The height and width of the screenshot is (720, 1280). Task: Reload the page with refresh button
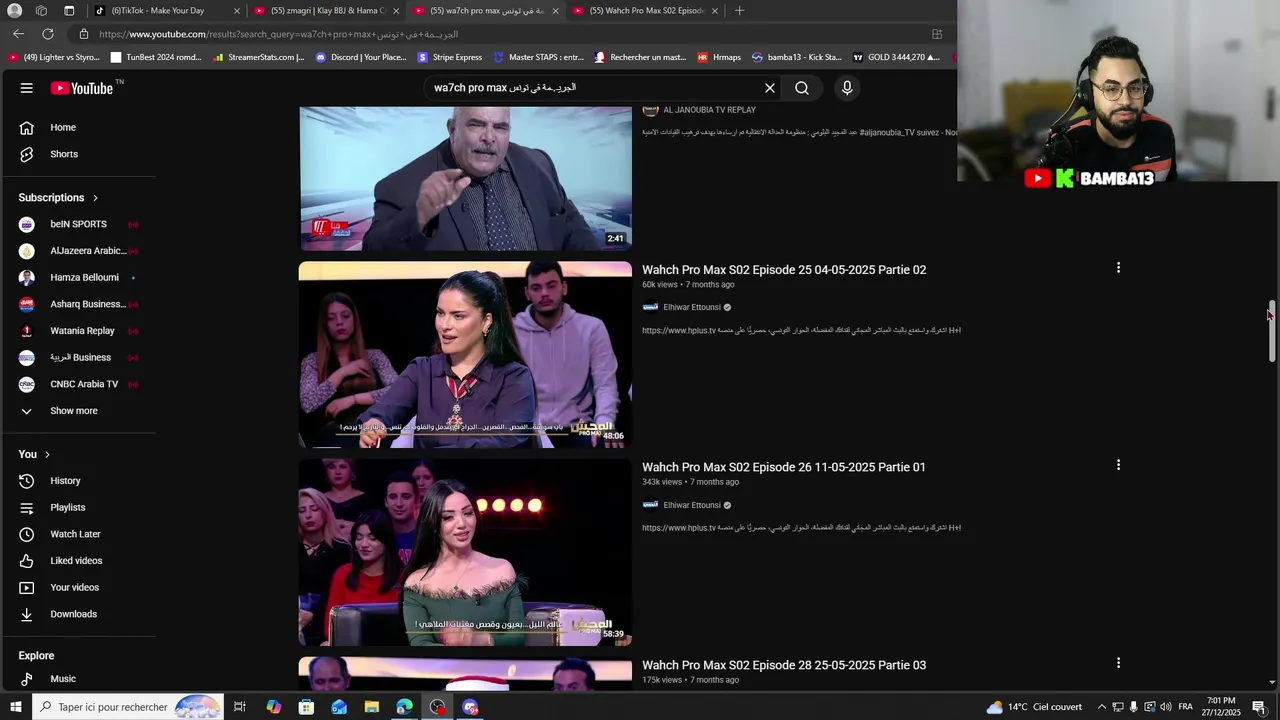(47, 34)
